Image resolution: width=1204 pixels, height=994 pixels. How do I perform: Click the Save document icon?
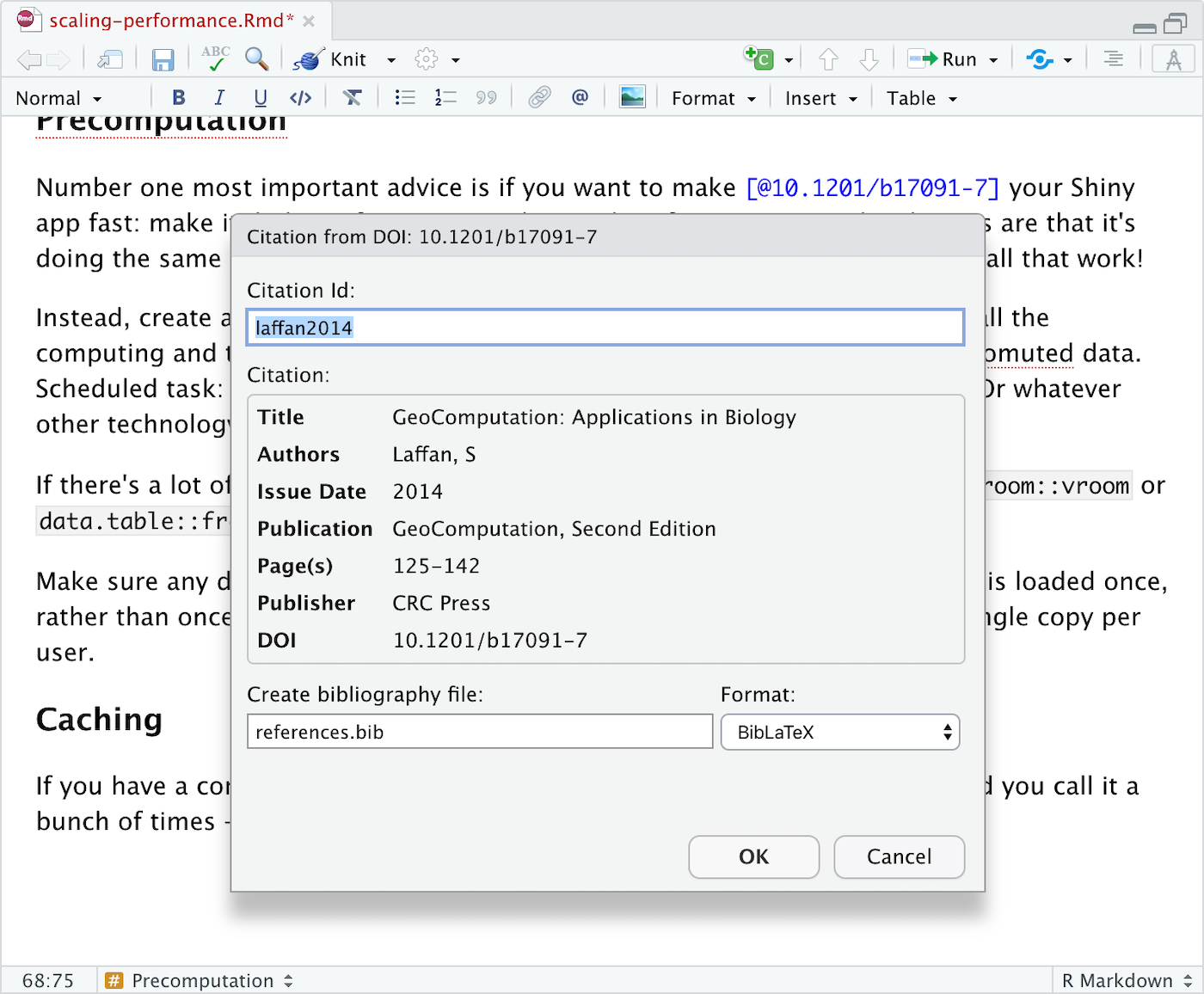pos(163,59)
